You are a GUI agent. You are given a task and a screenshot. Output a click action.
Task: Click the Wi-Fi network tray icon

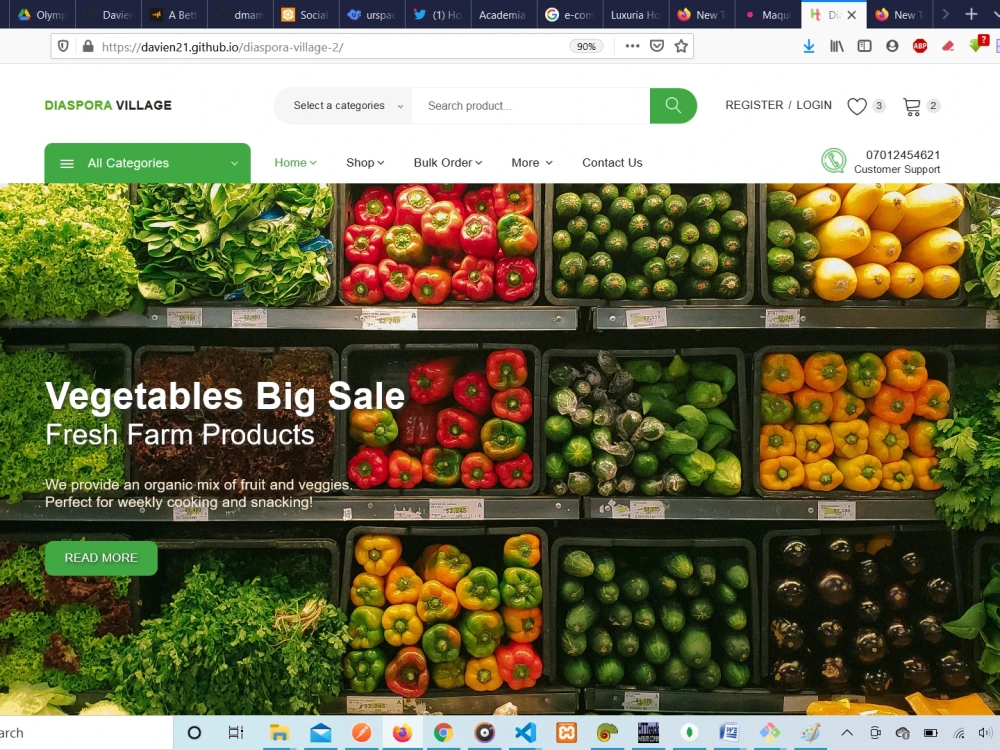click(x=959, y=733)
